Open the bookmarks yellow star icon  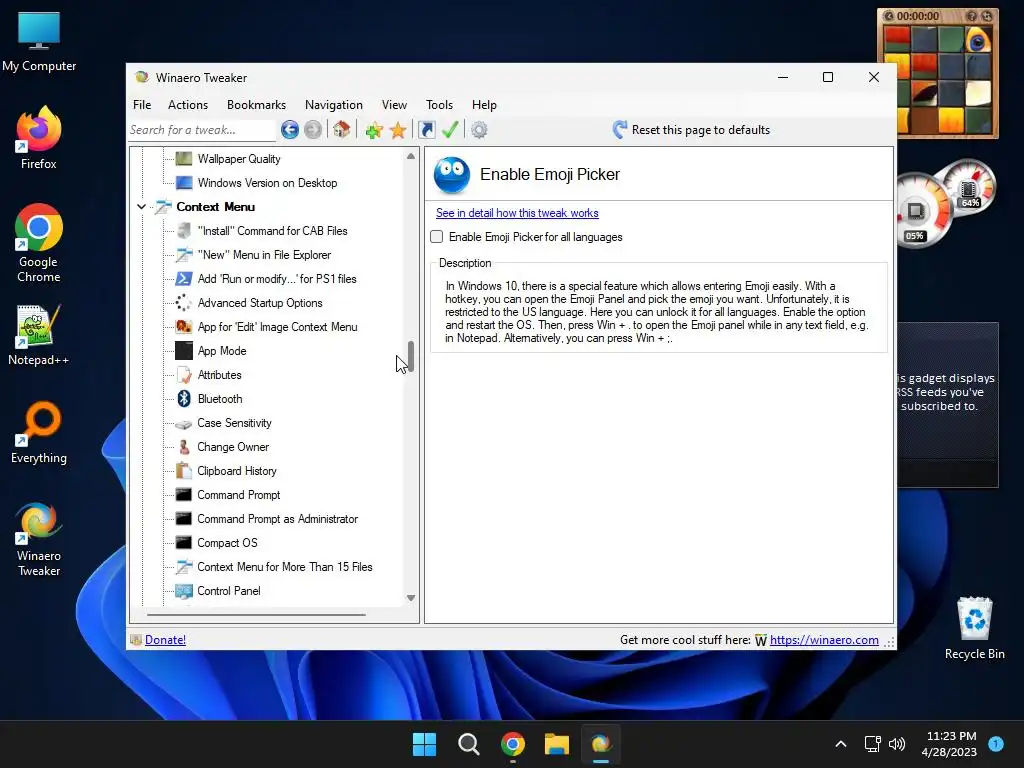click(398, 130)
